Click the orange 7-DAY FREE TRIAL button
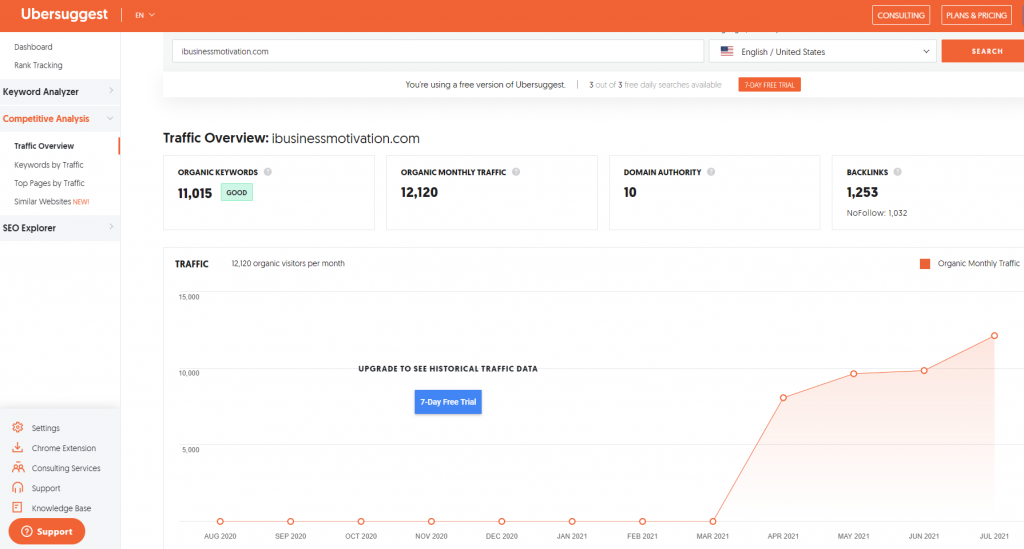 pos(769,85)
